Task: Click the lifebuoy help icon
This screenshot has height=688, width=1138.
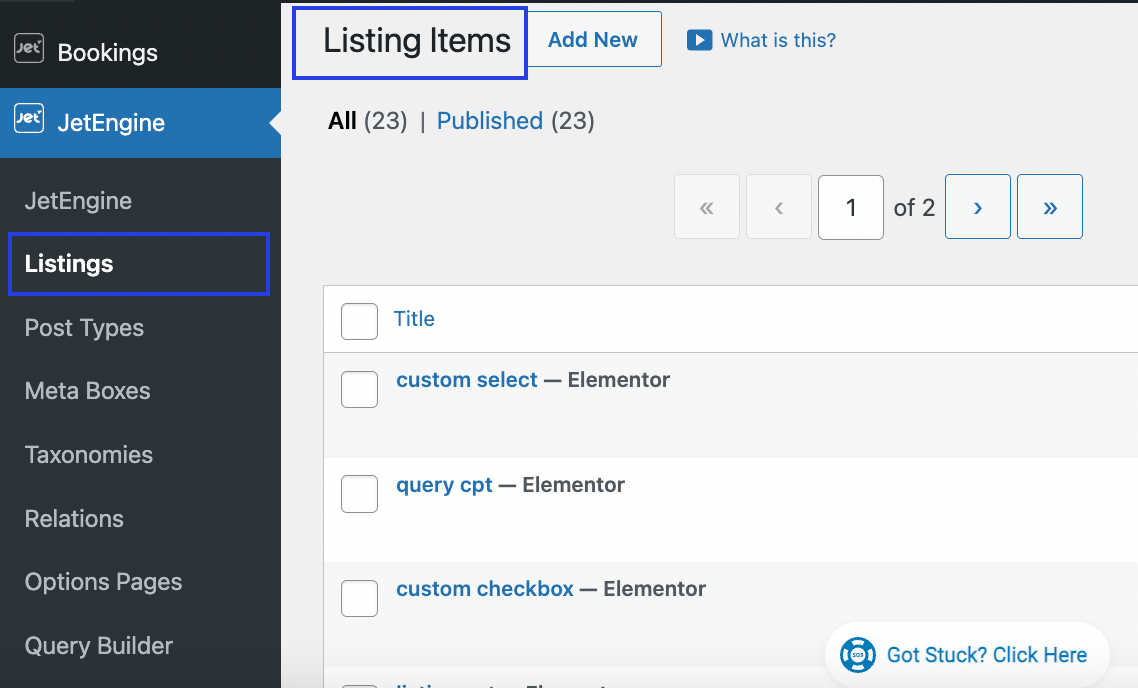Action: tap(858, 655)
